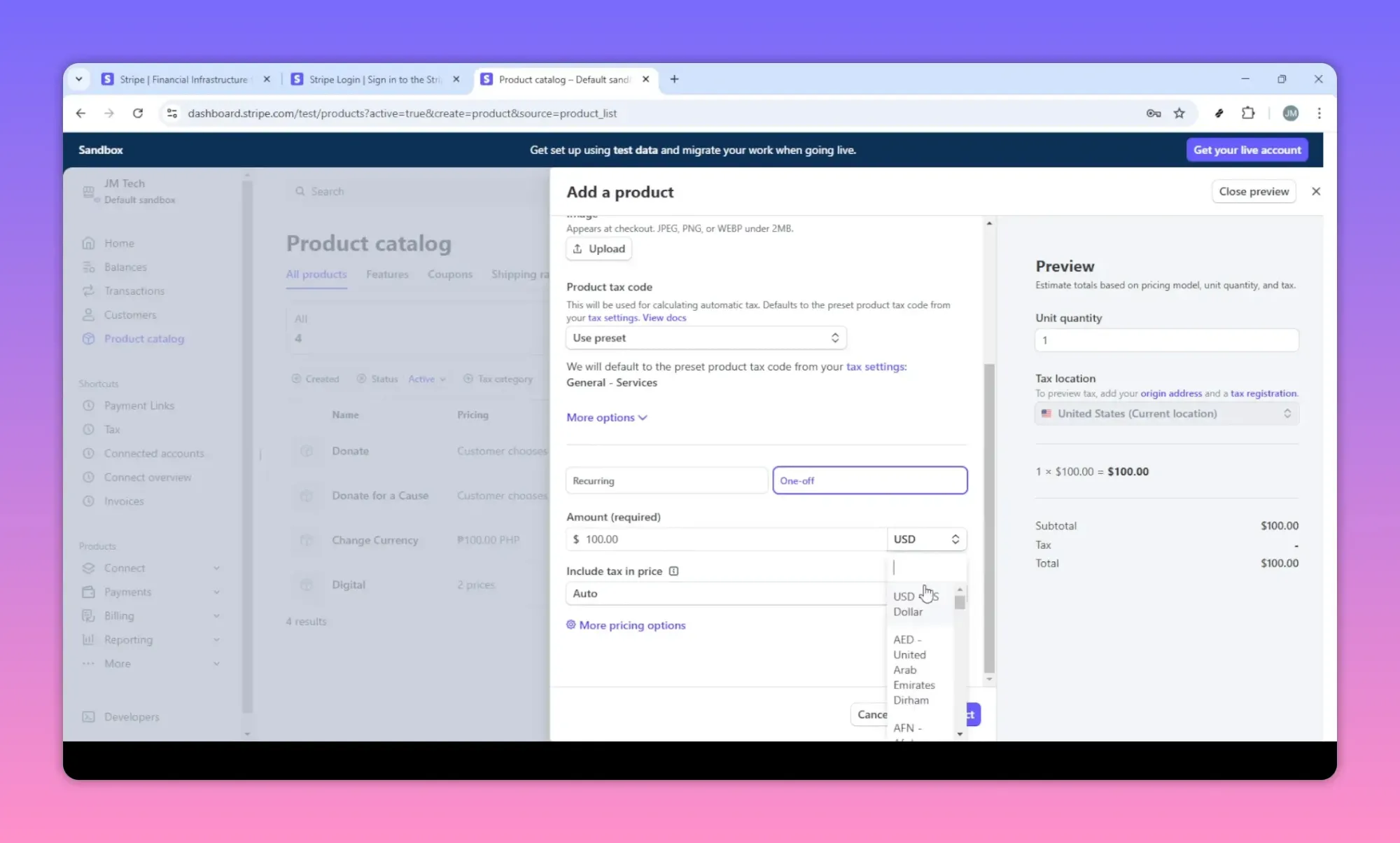Viewport: 1400px width, 843px height.
Task: Open the Use preset tax code dropdown
Action: click(x=705, y=337)
